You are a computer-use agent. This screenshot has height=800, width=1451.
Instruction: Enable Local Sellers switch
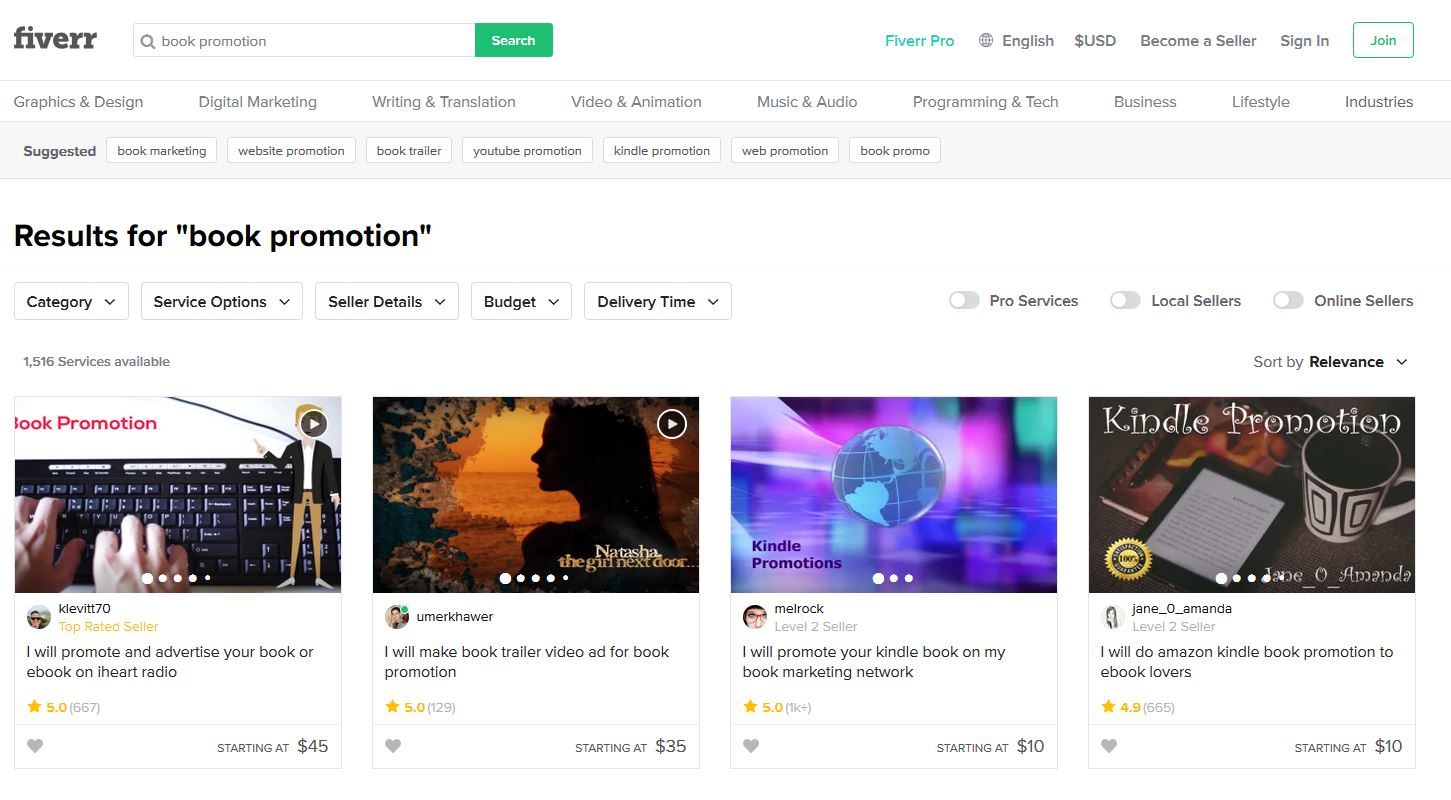1125,301
